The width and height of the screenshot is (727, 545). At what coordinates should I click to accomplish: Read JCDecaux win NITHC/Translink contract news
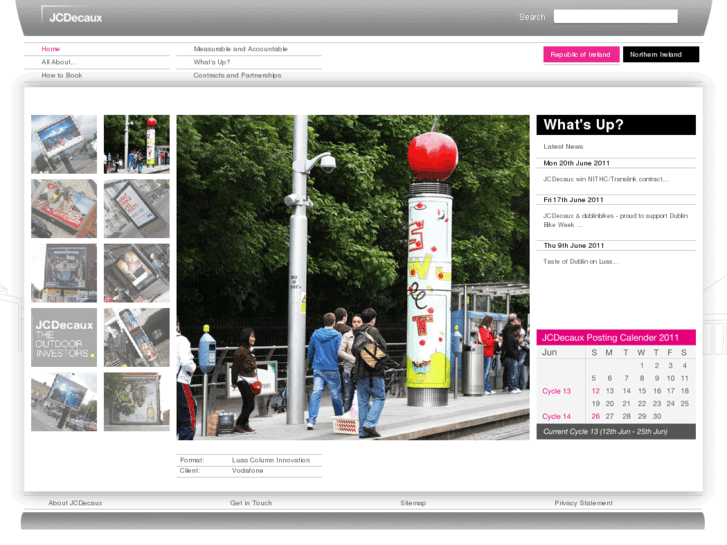(x=606, y=179)
